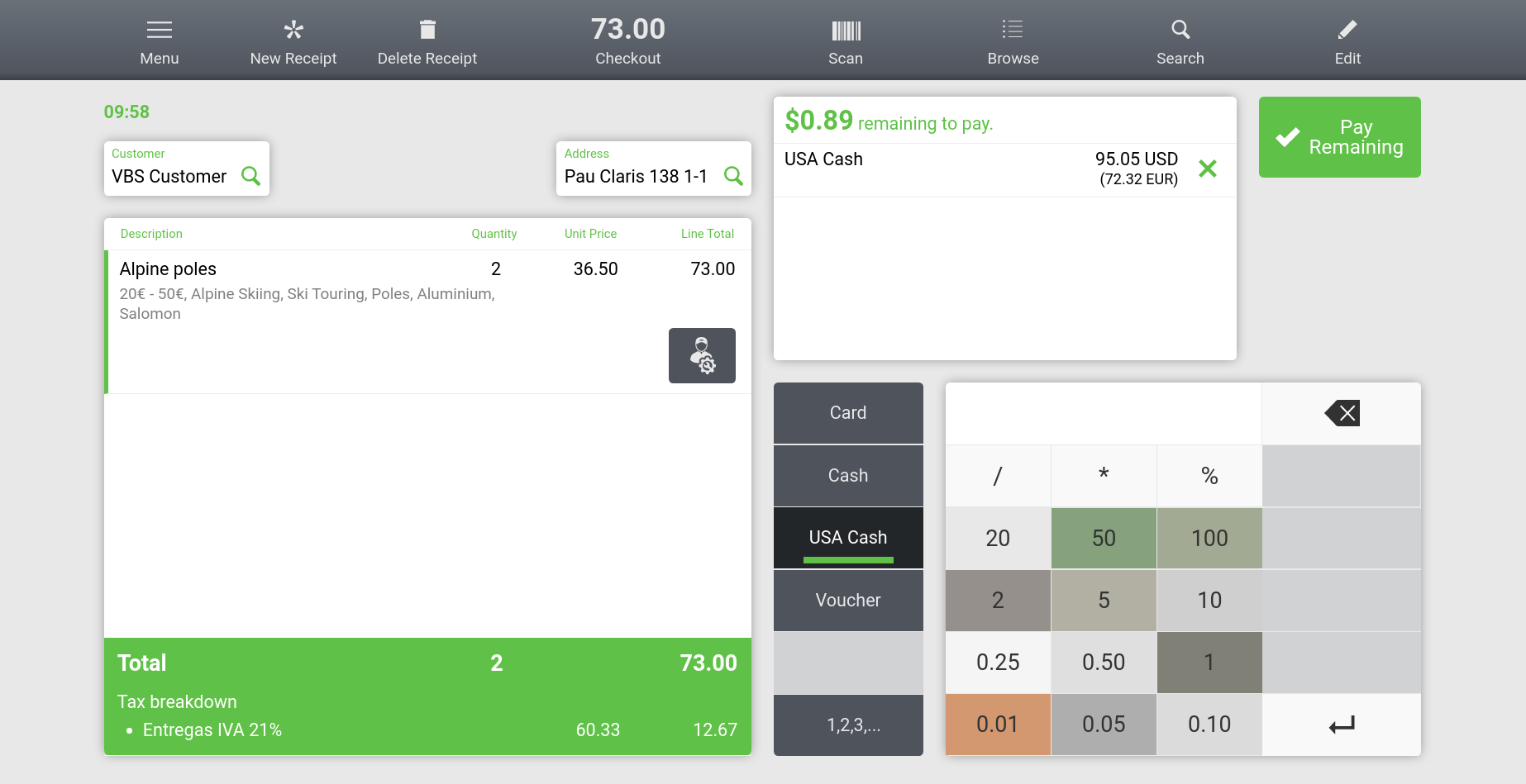Look up address in Address field

coord(732,176)
